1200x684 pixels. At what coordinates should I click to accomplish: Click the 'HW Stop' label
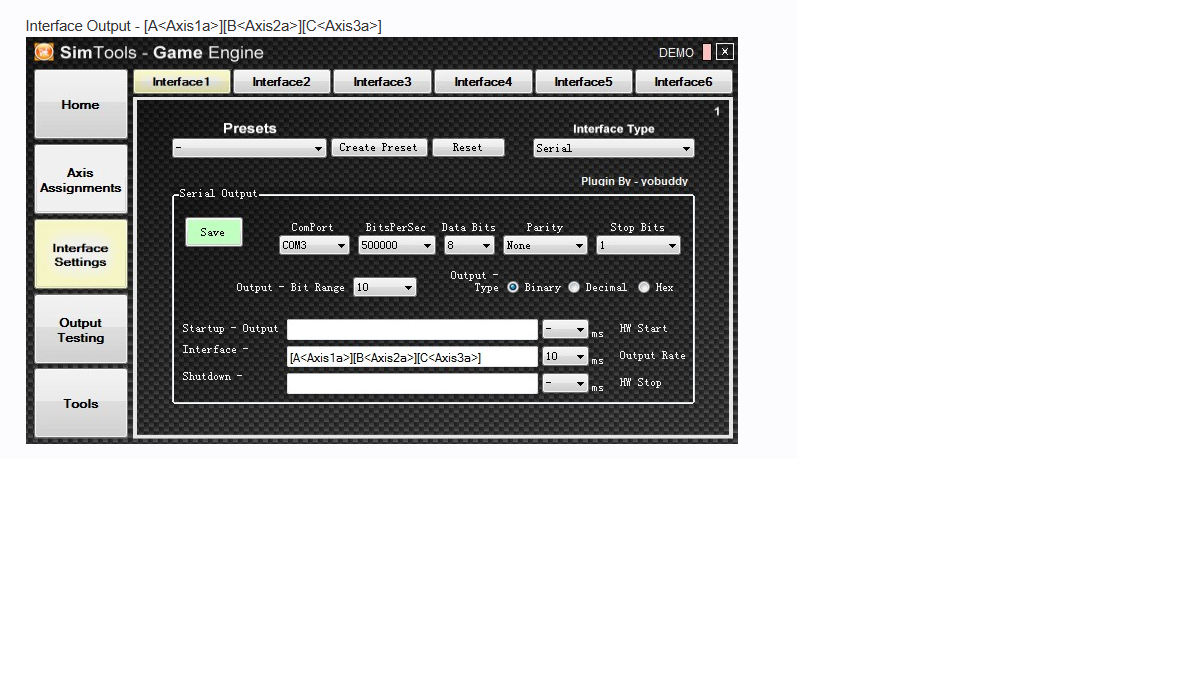point(640,383)
